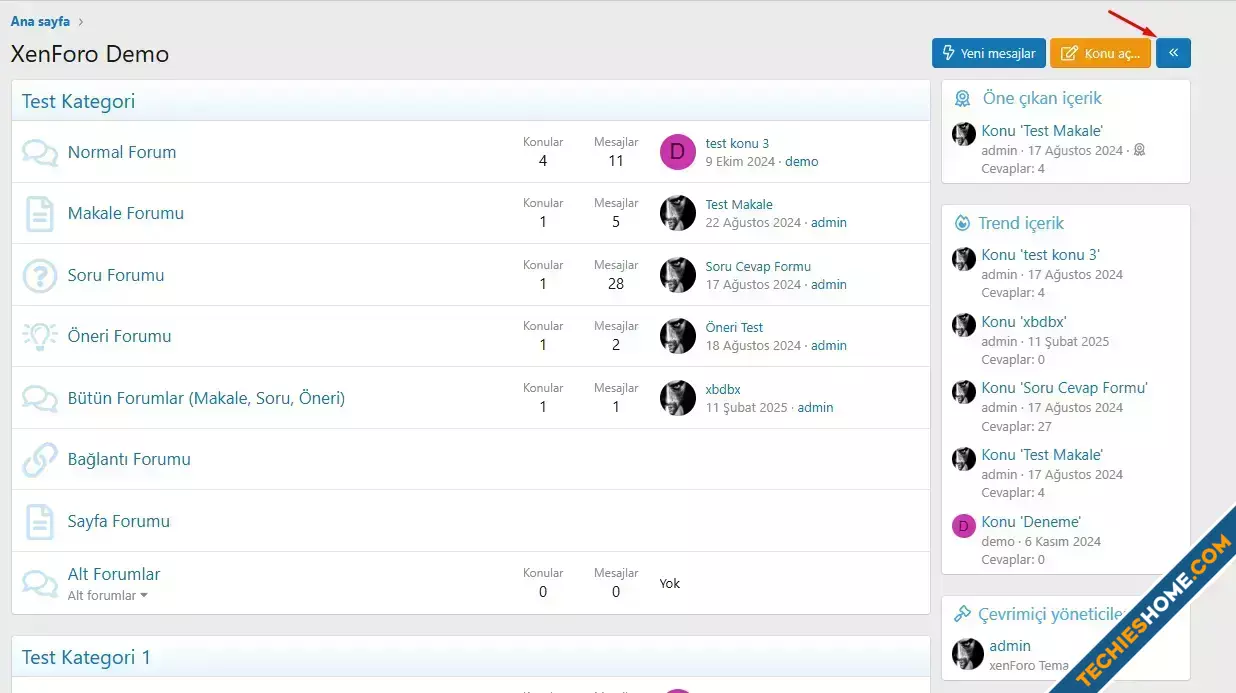This screenshot has width=1236, height=693.
Task: Click the Bütün Forumlar chat bubble icon
Action: [x=39, y=398]
